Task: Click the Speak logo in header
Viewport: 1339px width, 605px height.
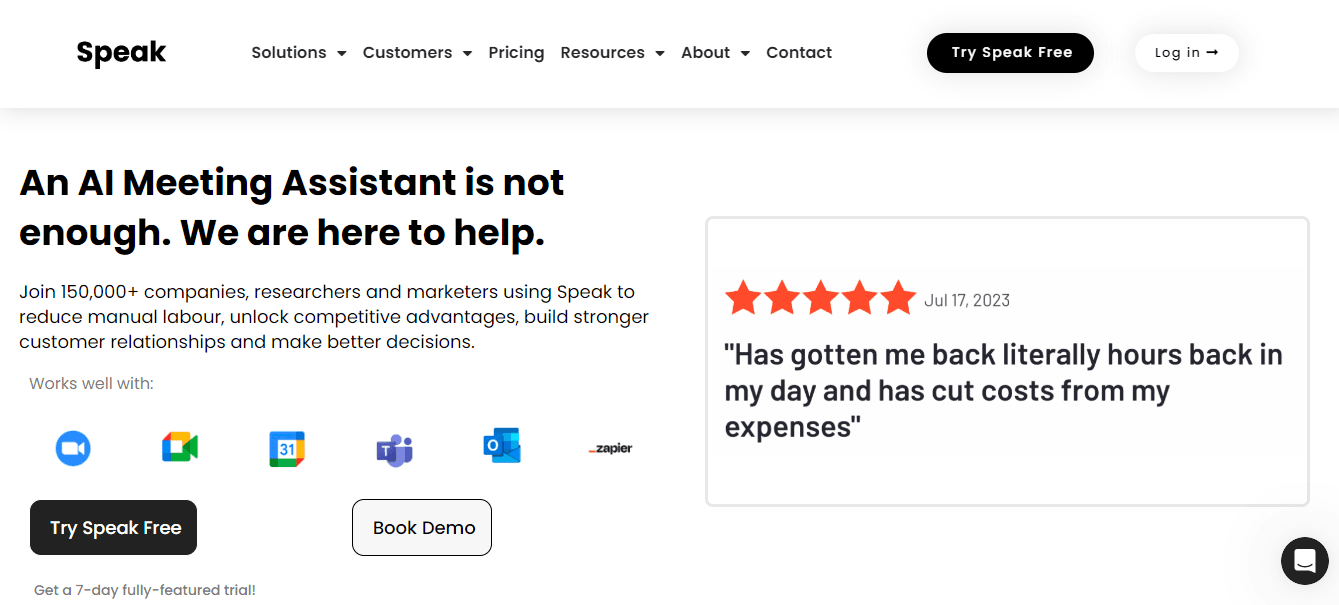Action: pos(121,53)
